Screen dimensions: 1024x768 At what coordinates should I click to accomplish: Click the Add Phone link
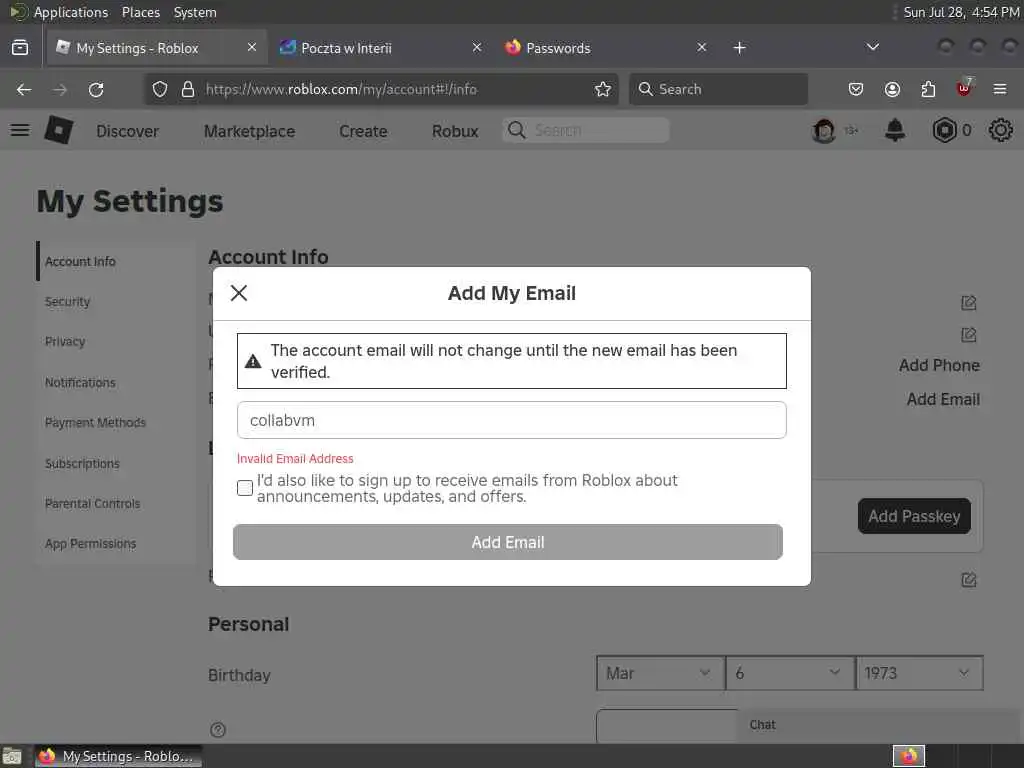(939, 365)
